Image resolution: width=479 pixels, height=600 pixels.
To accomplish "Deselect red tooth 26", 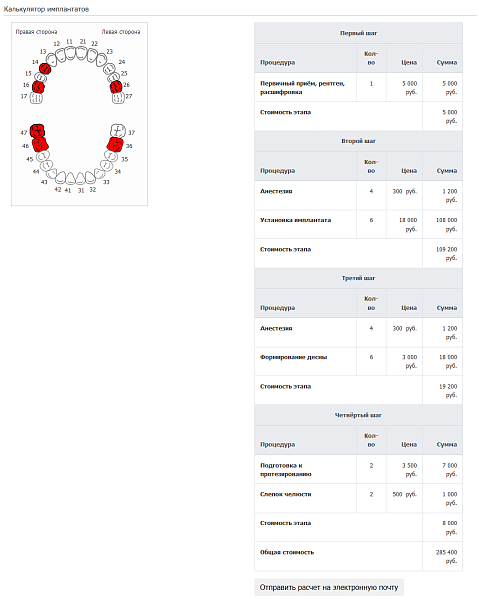I will (116, 87).
